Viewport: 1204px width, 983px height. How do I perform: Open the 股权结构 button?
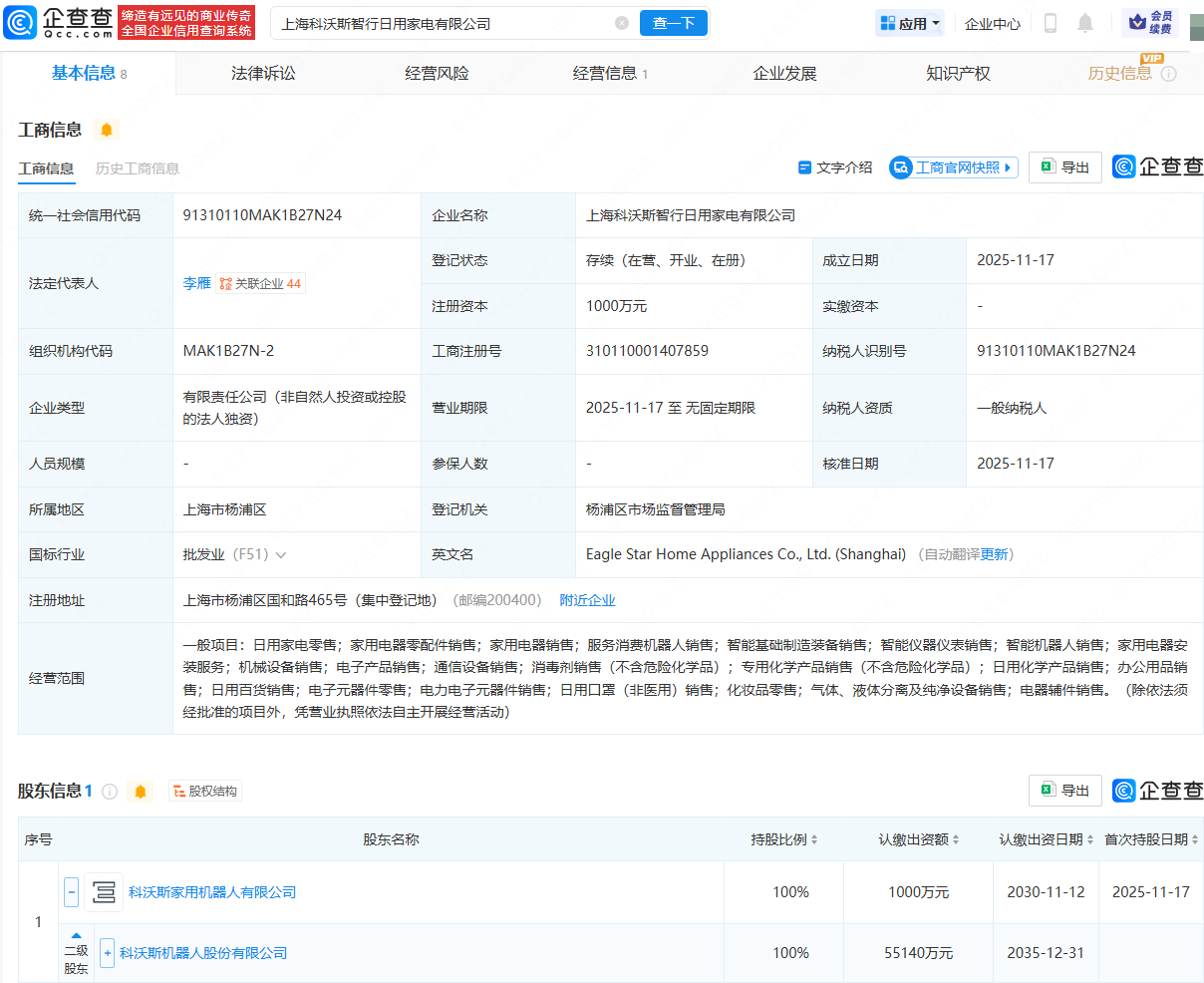point(205,792)
